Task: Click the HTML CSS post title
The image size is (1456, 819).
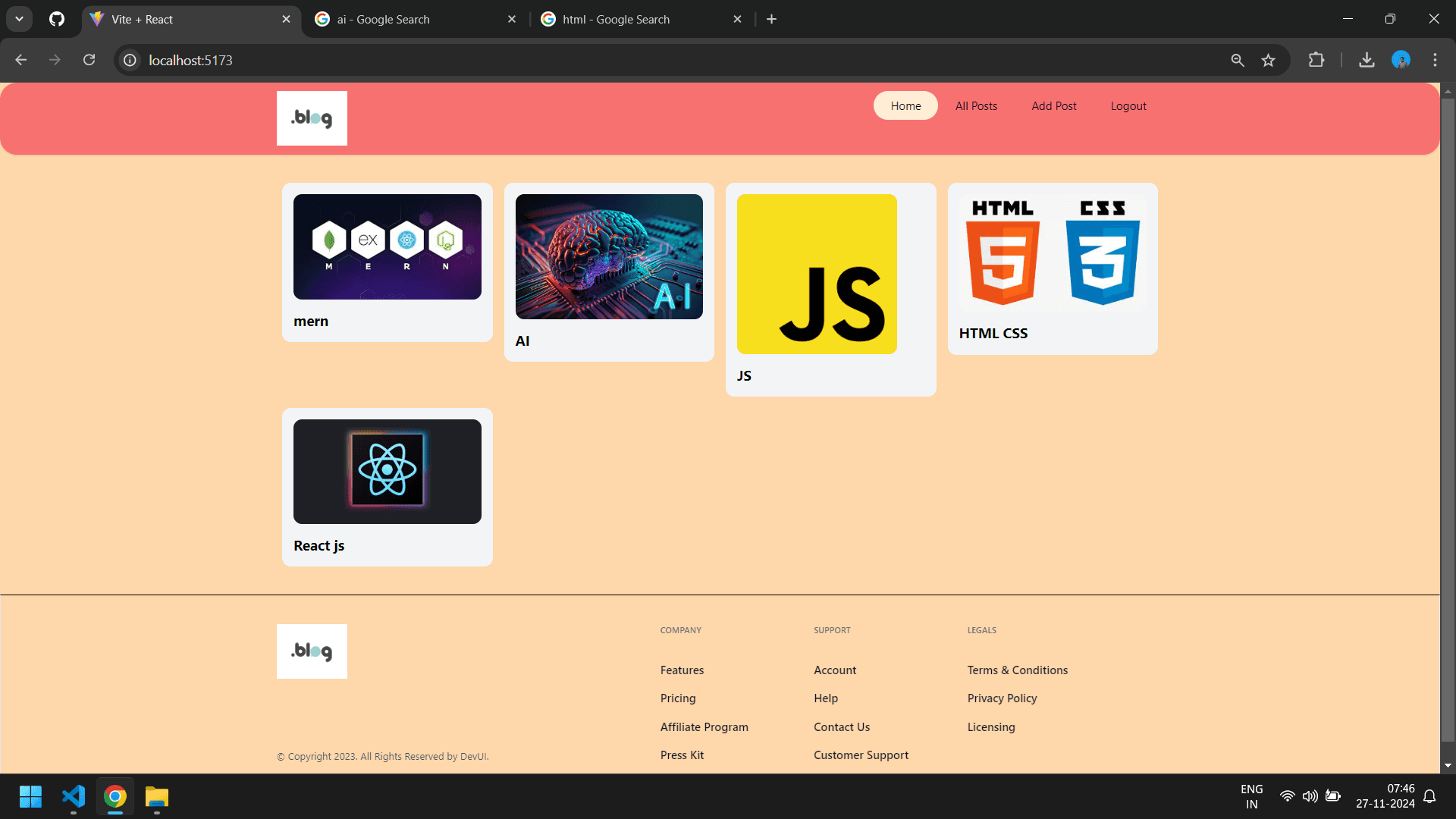Action: 993,334
